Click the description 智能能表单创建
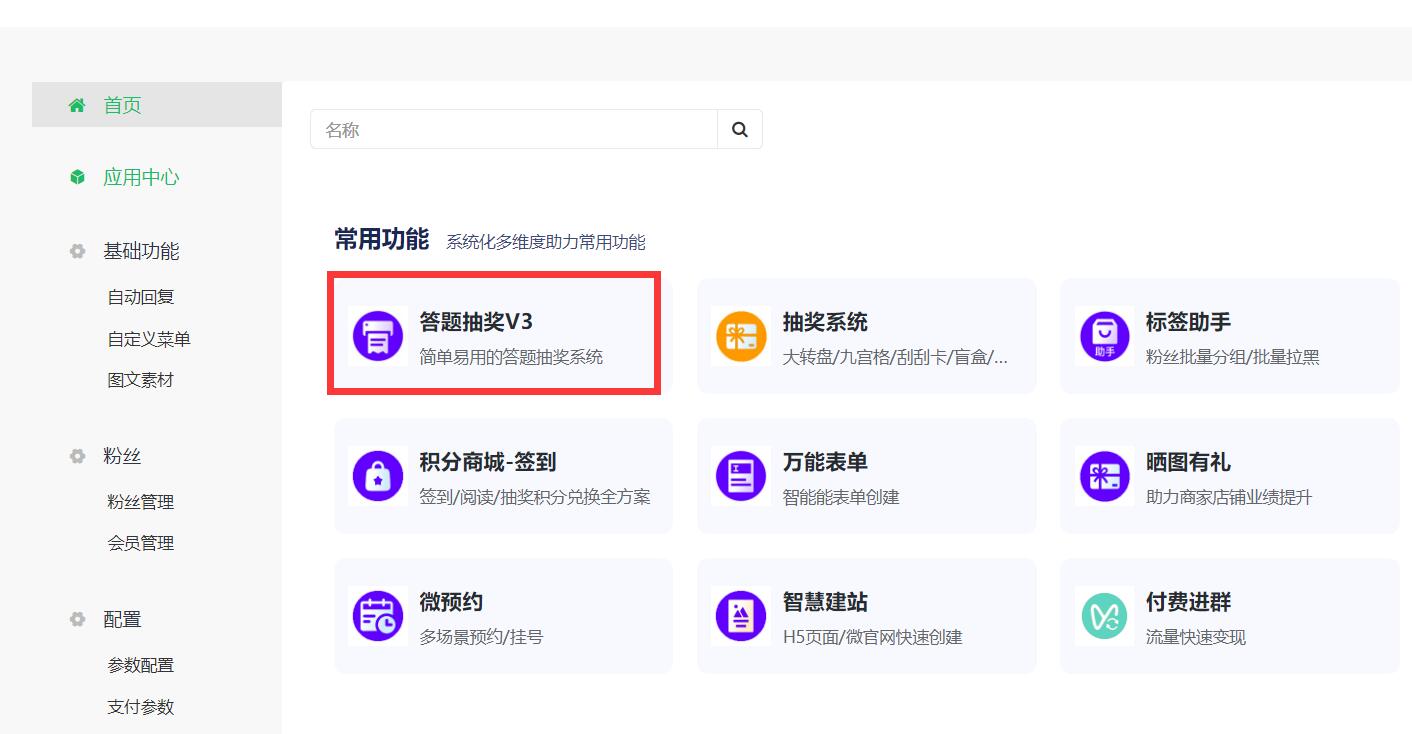 tap(841, 497)
